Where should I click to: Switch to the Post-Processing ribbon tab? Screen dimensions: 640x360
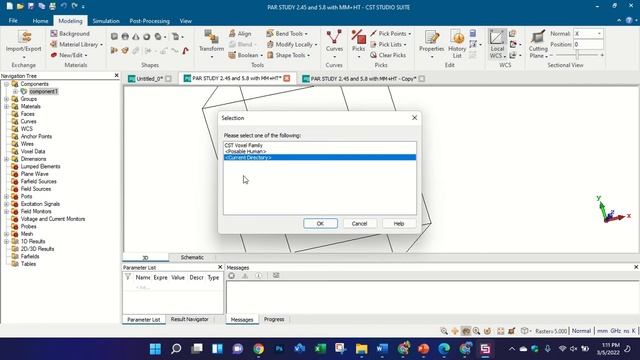pos(149,21)
